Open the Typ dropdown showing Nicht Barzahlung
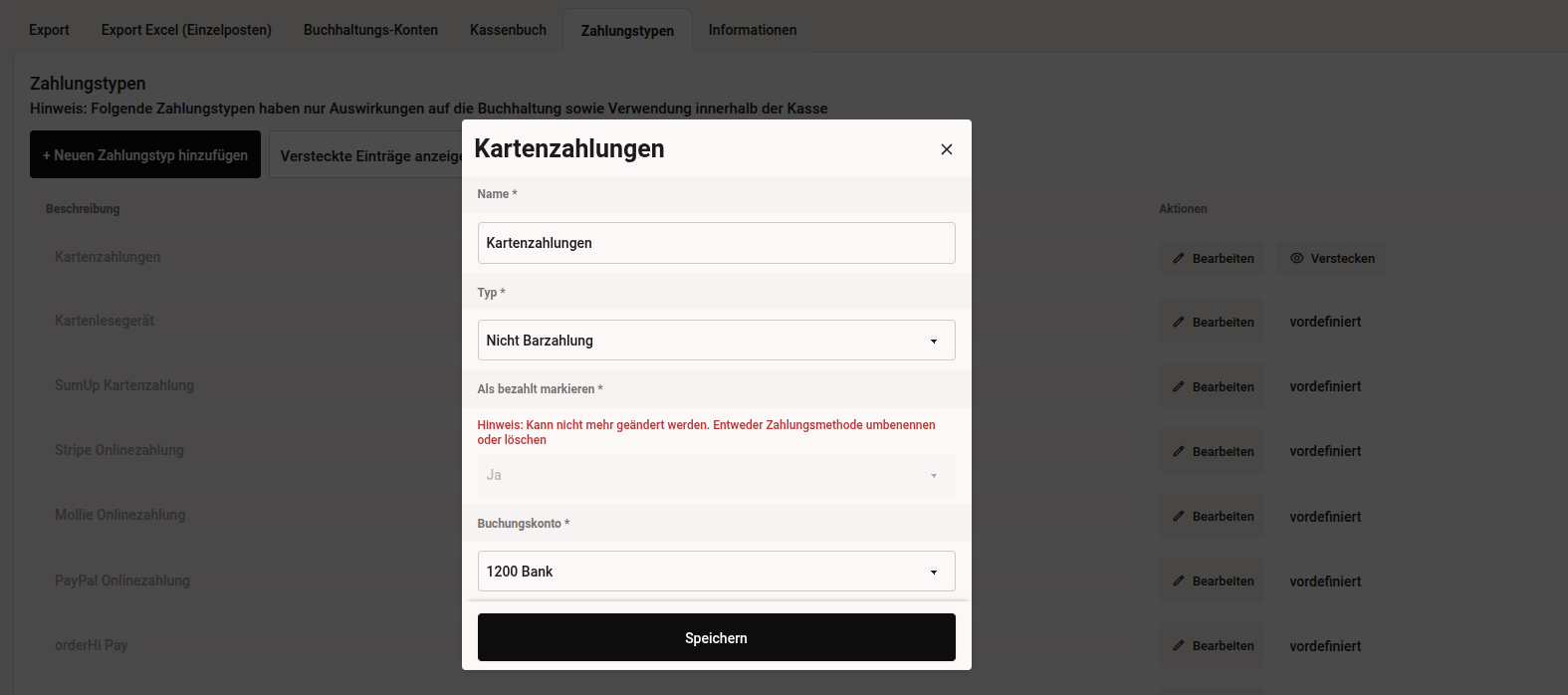This screenshot has width=1568, height=695. [x=716, y=341]
